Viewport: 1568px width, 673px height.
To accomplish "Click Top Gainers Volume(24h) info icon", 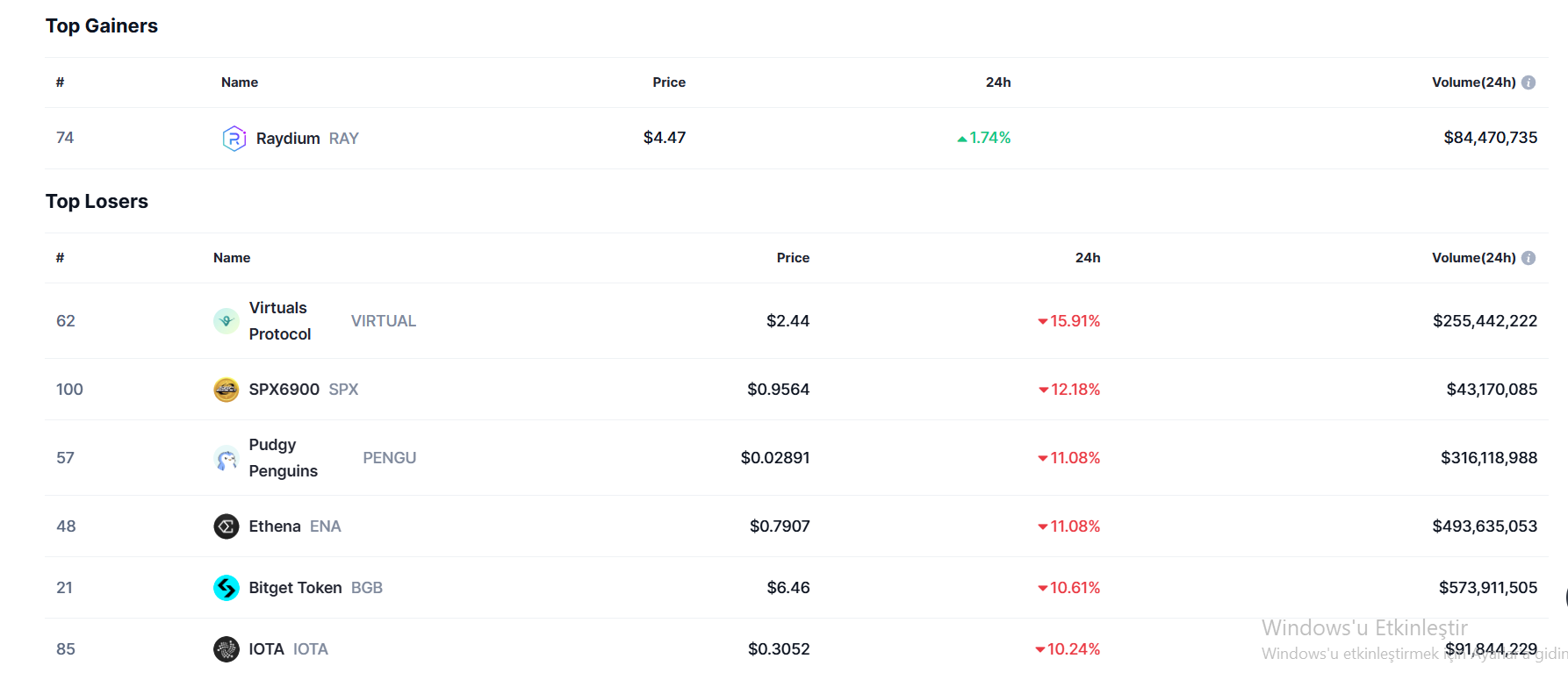I will (x=1528, y=82).
